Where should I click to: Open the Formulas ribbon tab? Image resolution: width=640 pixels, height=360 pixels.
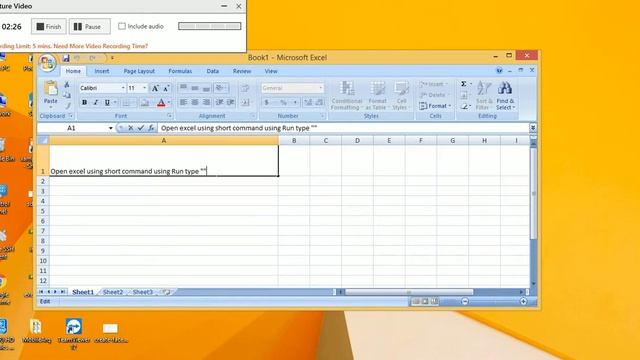180,71
